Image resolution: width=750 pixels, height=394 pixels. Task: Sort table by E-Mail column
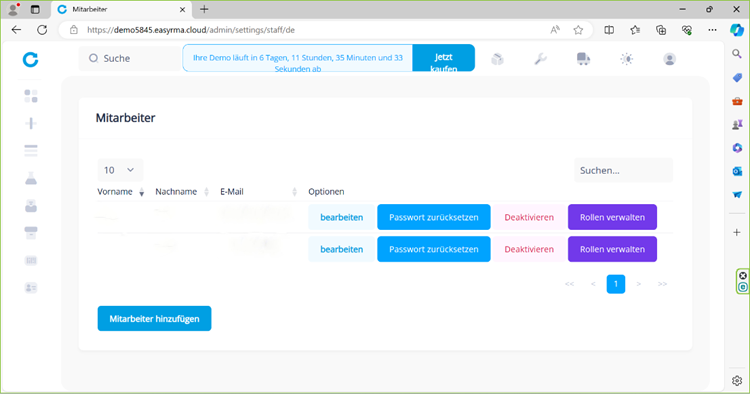[258, 192]
